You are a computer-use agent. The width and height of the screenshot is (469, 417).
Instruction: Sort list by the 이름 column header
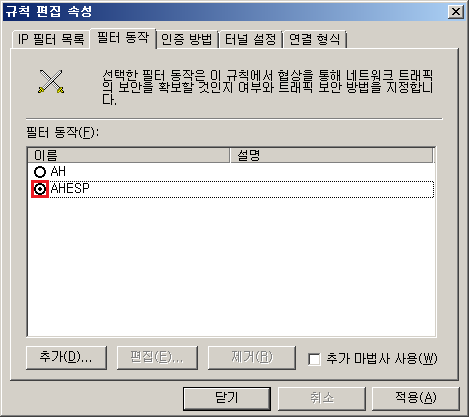129,155
